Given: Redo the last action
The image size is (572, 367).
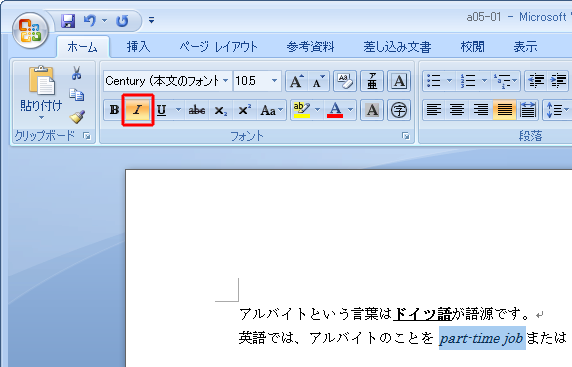Looking at the screenshot, I should [x=122, y=21].
